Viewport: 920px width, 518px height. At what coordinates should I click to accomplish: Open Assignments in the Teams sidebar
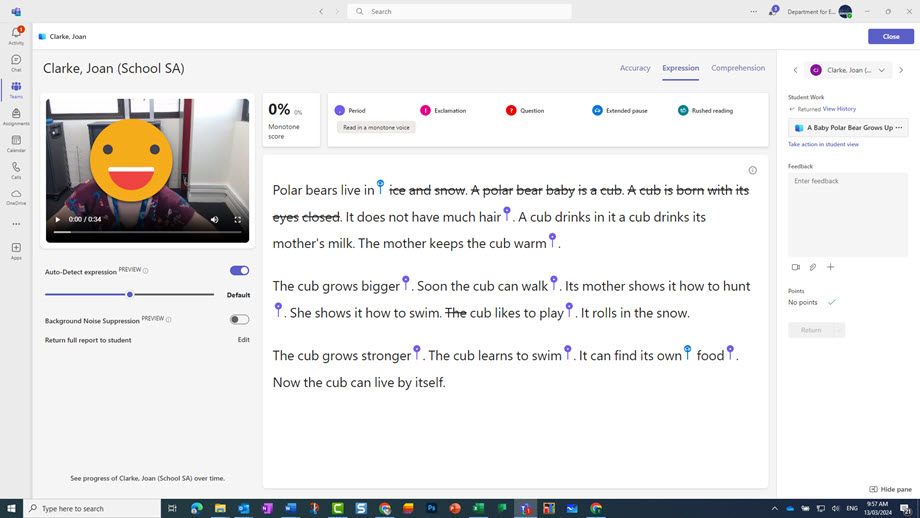(x=16, y=116)
